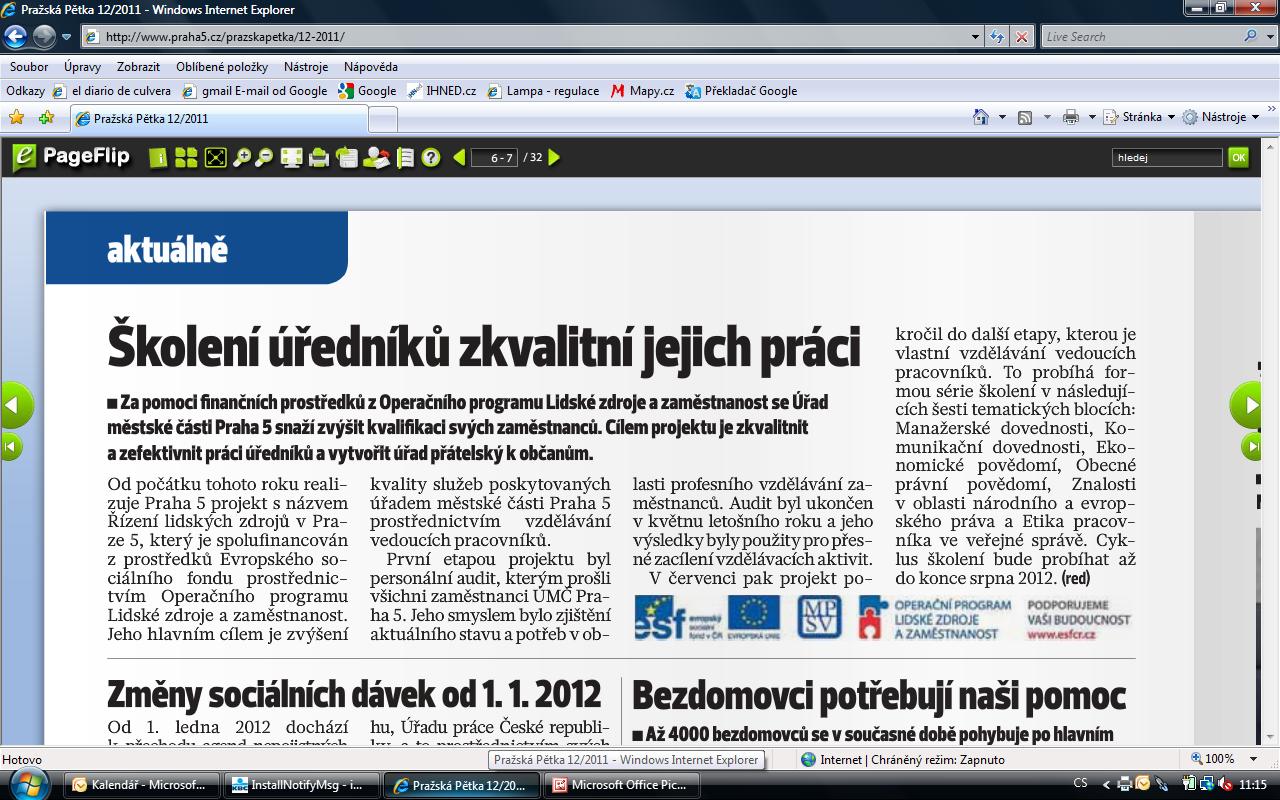Screen dimensions: 1280x800
Task: Click the Favorites Center star icon
Action: pyautogui.click(x=16, y=118)
